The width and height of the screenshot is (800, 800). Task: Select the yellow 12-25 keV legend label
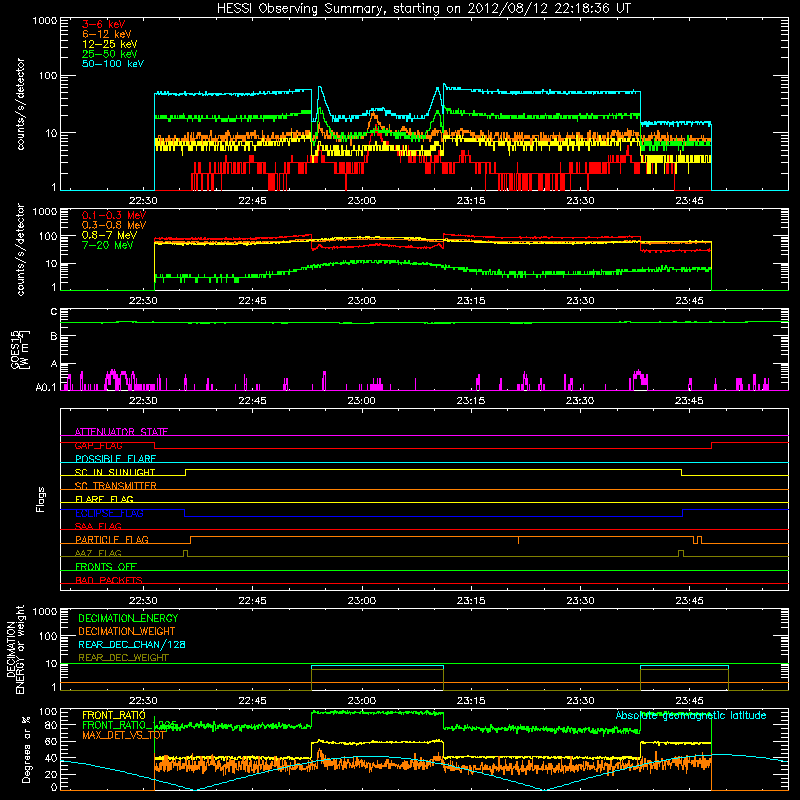click(x=109, y=44)
